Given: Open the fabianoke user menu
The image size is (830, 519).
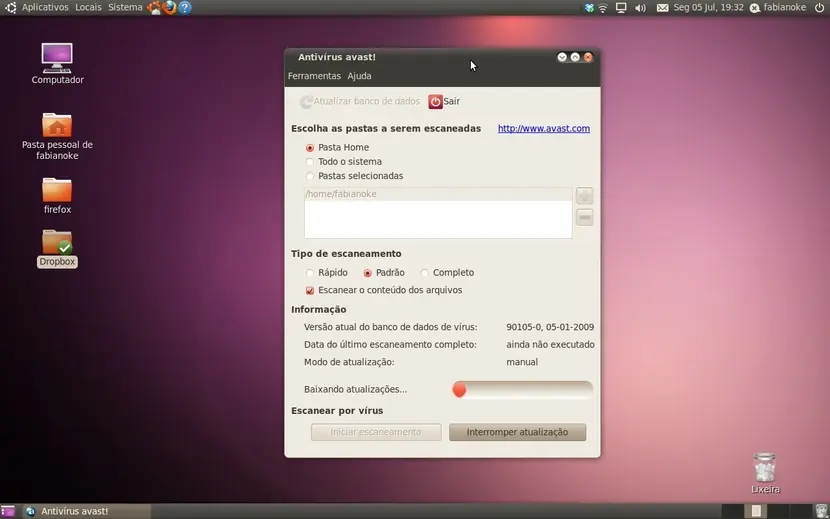Looking at the screenshot, I should [778, 7].
